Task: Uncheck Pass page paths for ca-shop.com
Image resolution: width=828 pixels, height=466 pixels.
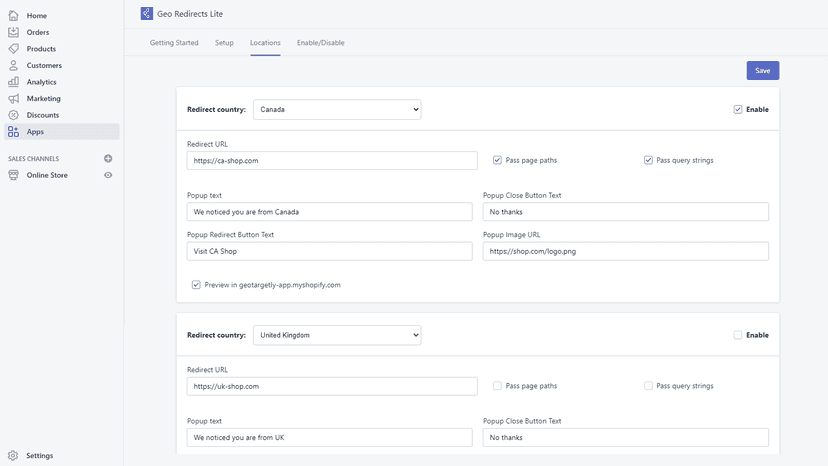Action: pos(497,160)
